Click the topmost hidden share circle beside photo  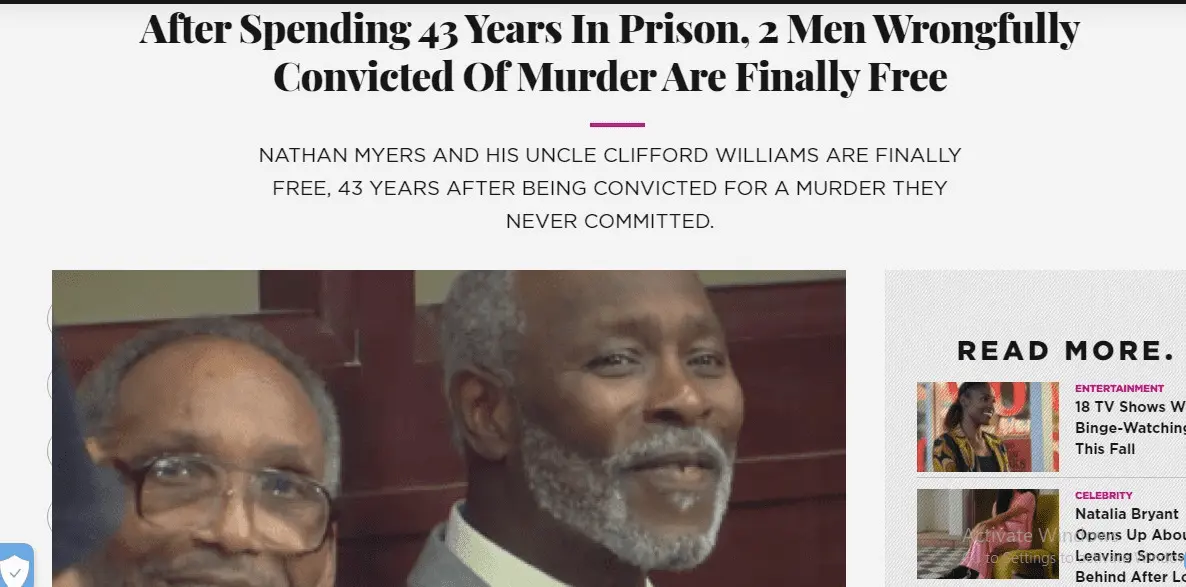coord(50,318)
